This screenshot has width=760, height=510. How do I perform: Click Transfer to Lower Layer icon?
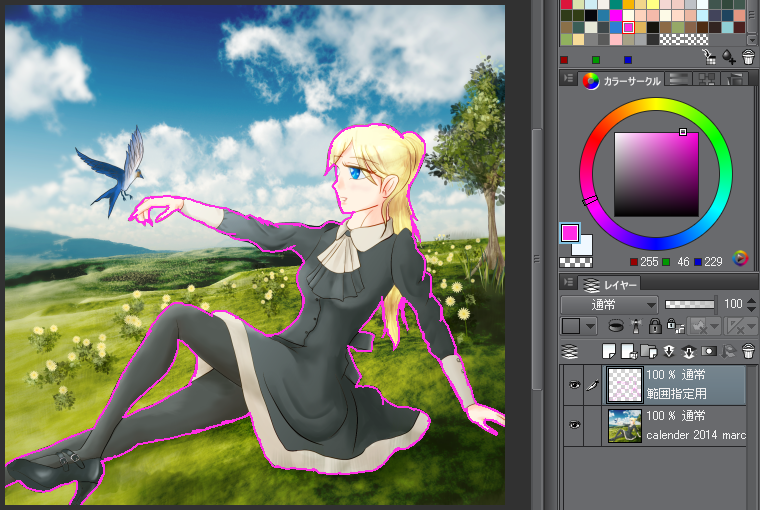[669, 351]
